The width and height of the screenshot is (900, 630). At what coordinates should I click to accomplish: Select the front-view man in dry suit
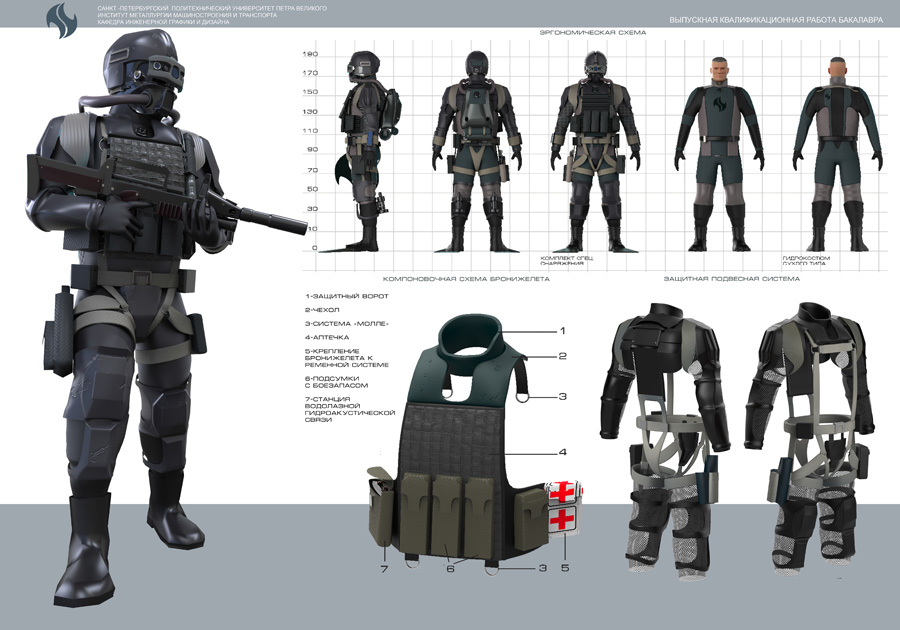point(719,154)
